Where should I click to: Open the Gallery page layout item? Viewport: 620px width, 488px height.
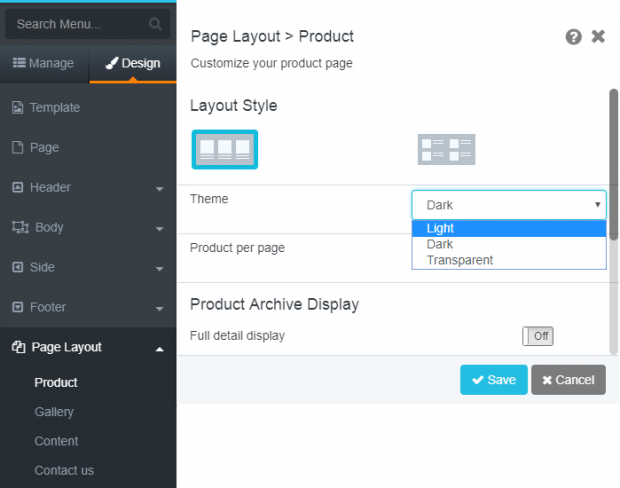(54, 412)
